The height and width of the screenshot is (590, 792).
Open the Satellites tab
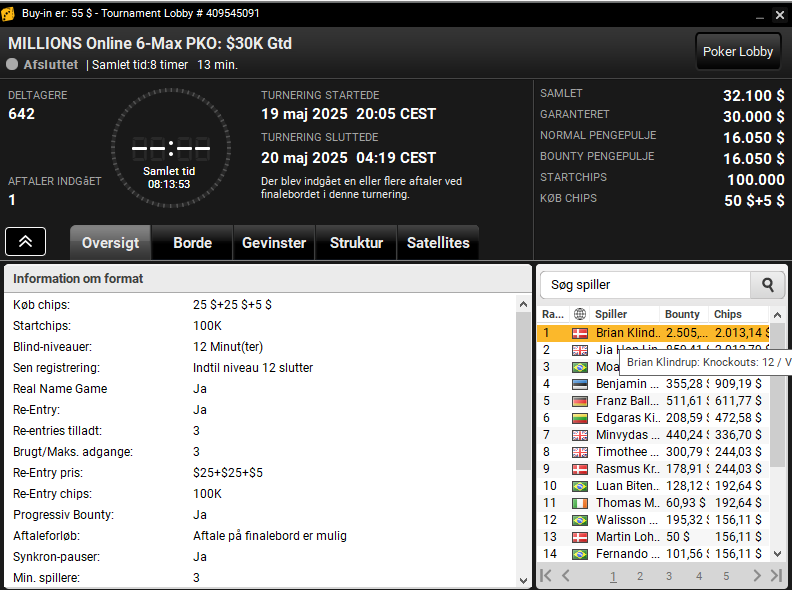click(x=438, y=243)
